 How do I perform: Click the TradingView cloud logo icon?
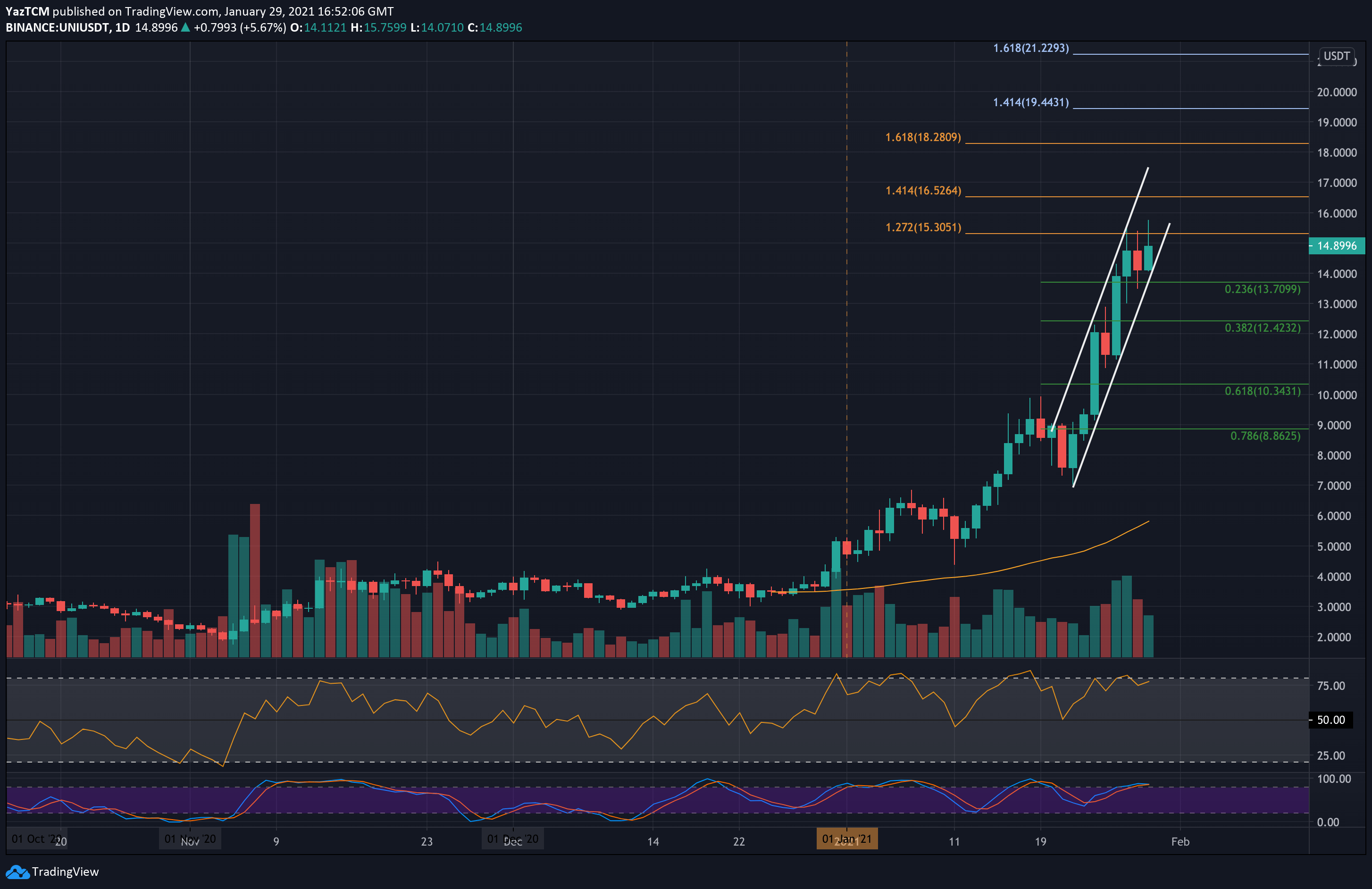[x=17, y=872]
